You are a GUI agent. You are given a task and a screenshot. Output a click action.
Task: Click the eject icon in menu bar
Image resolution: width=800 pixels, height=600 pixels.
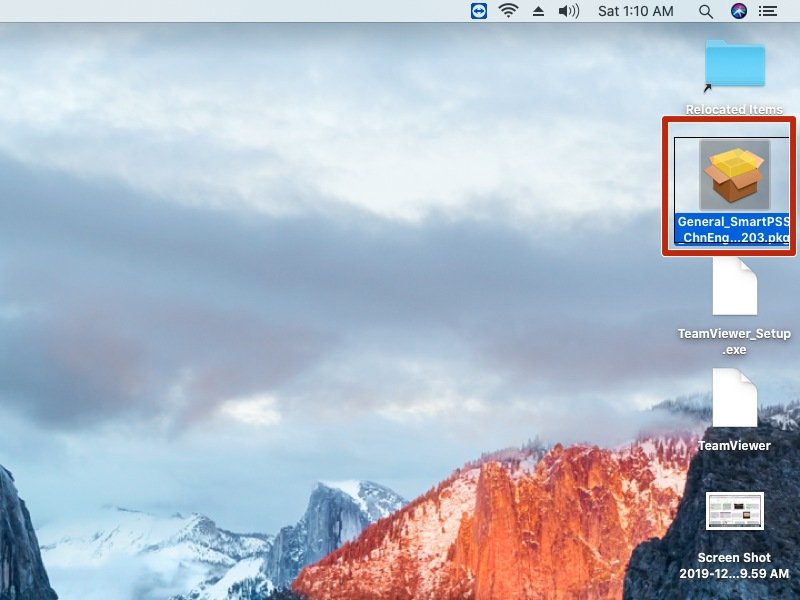point(538,11)
